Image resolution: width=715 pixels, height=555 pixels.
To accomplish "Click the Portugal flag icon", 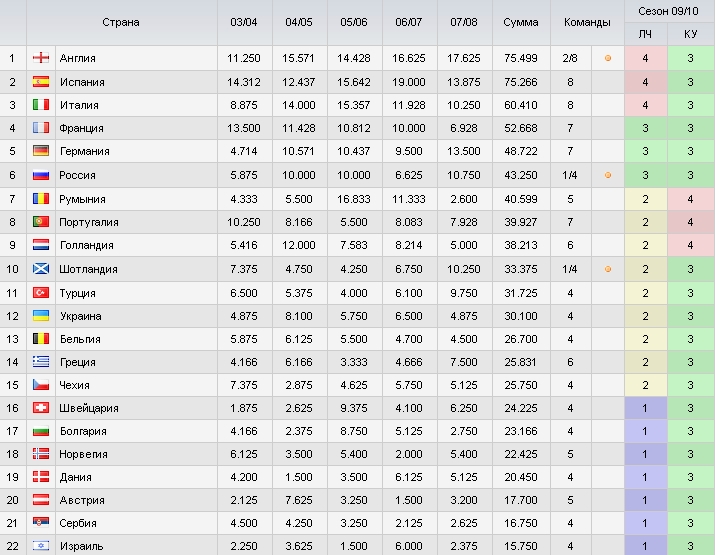I will (x=41, y=222).
